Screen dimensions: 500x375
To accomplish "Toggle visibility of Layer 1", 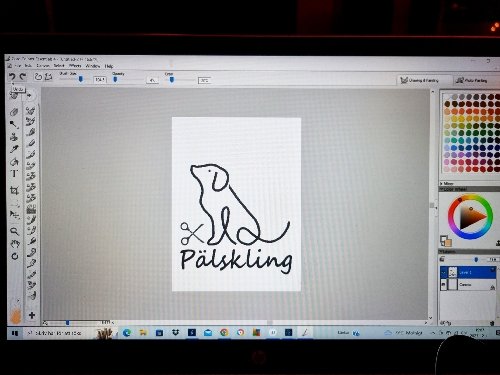I will click(443, 273).
